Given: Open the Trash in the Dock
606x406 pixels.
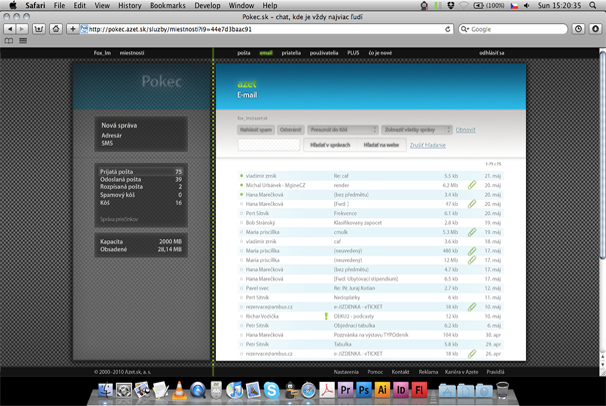Looking at the screenshot, I should click(x=500, y=391).
